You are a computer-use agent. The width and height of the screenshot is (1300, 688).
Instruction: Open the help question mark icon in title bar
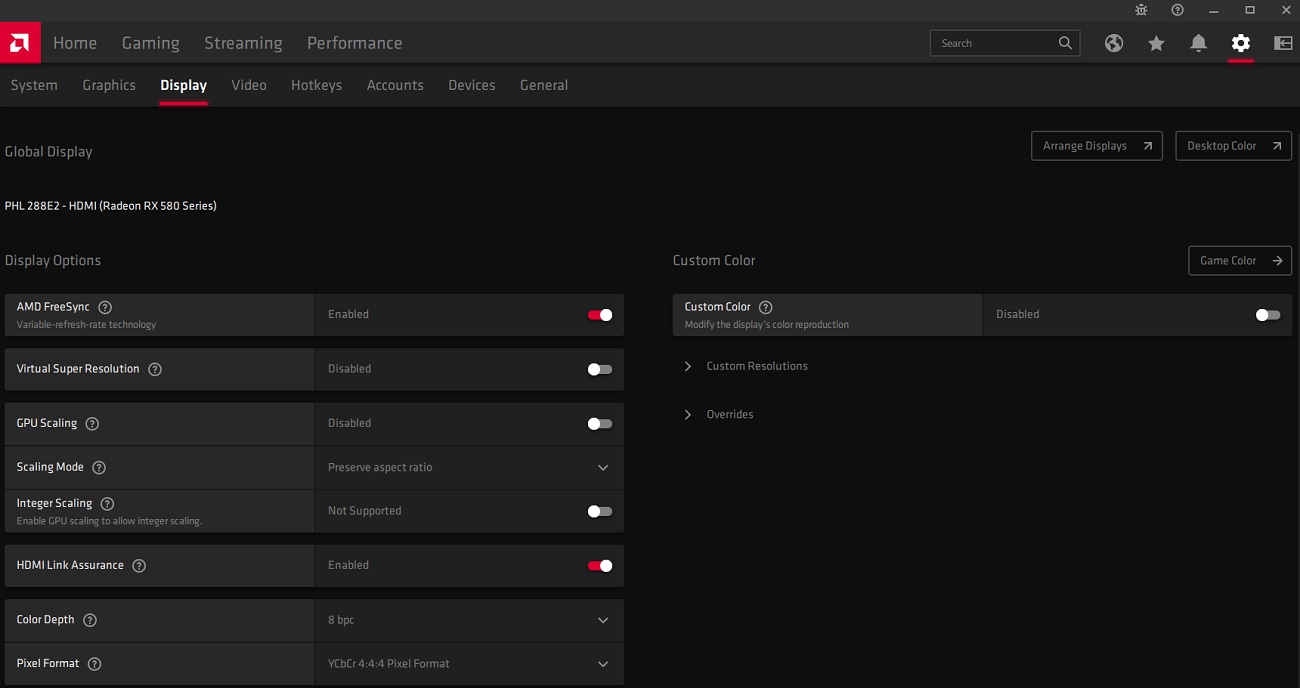[x=1177, y=10]
